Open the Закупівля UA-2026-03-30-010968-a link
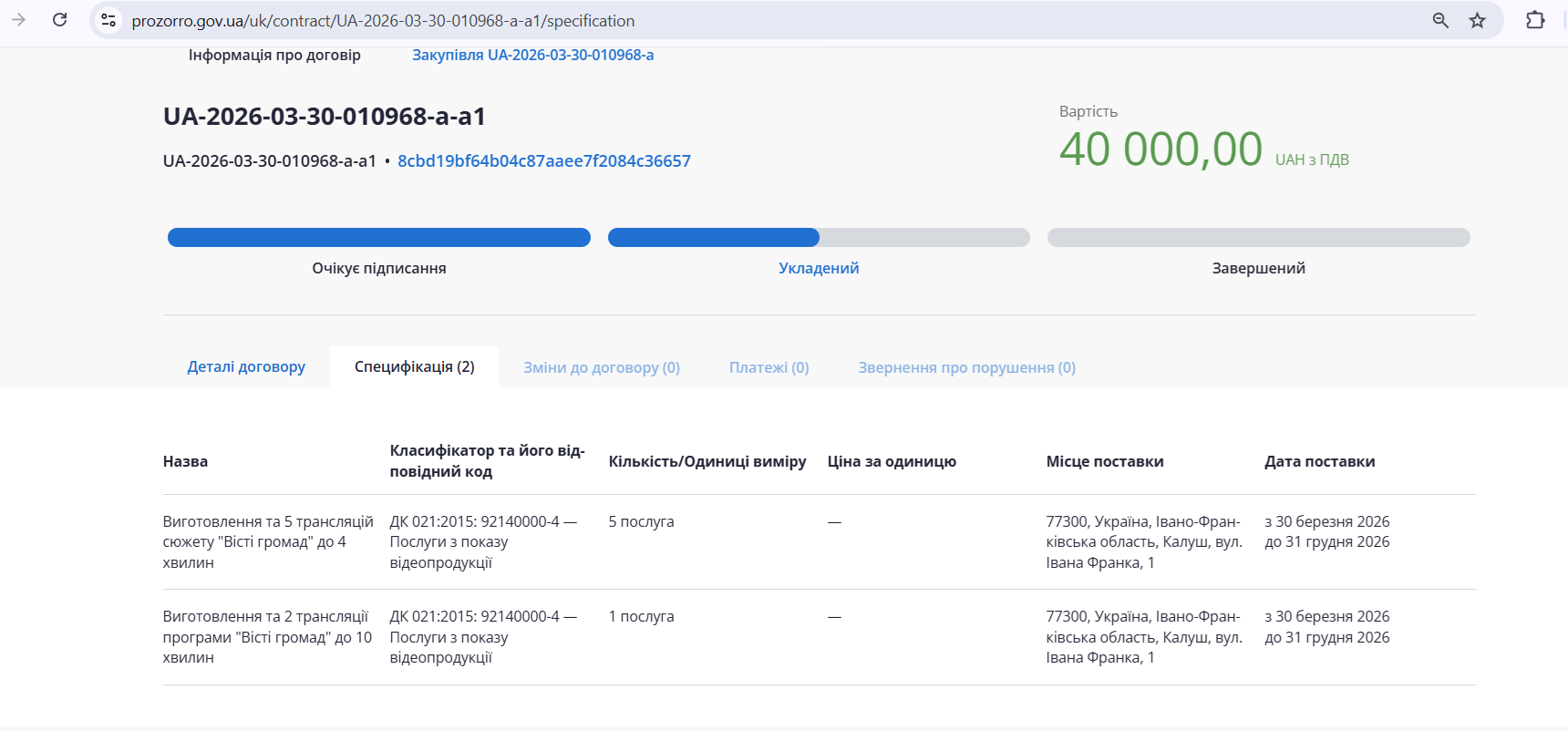Screen dimensions: 1568x731 pos(532,55)
